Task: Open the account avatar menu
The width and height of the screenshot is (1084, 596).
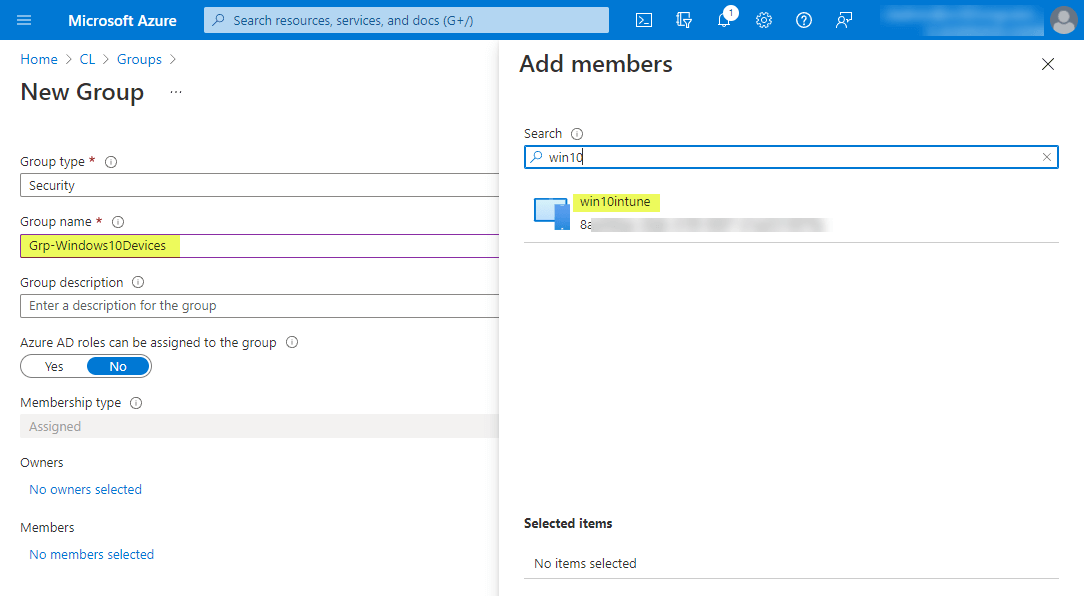Action: pyautogui.click(x=1063, y=20)
